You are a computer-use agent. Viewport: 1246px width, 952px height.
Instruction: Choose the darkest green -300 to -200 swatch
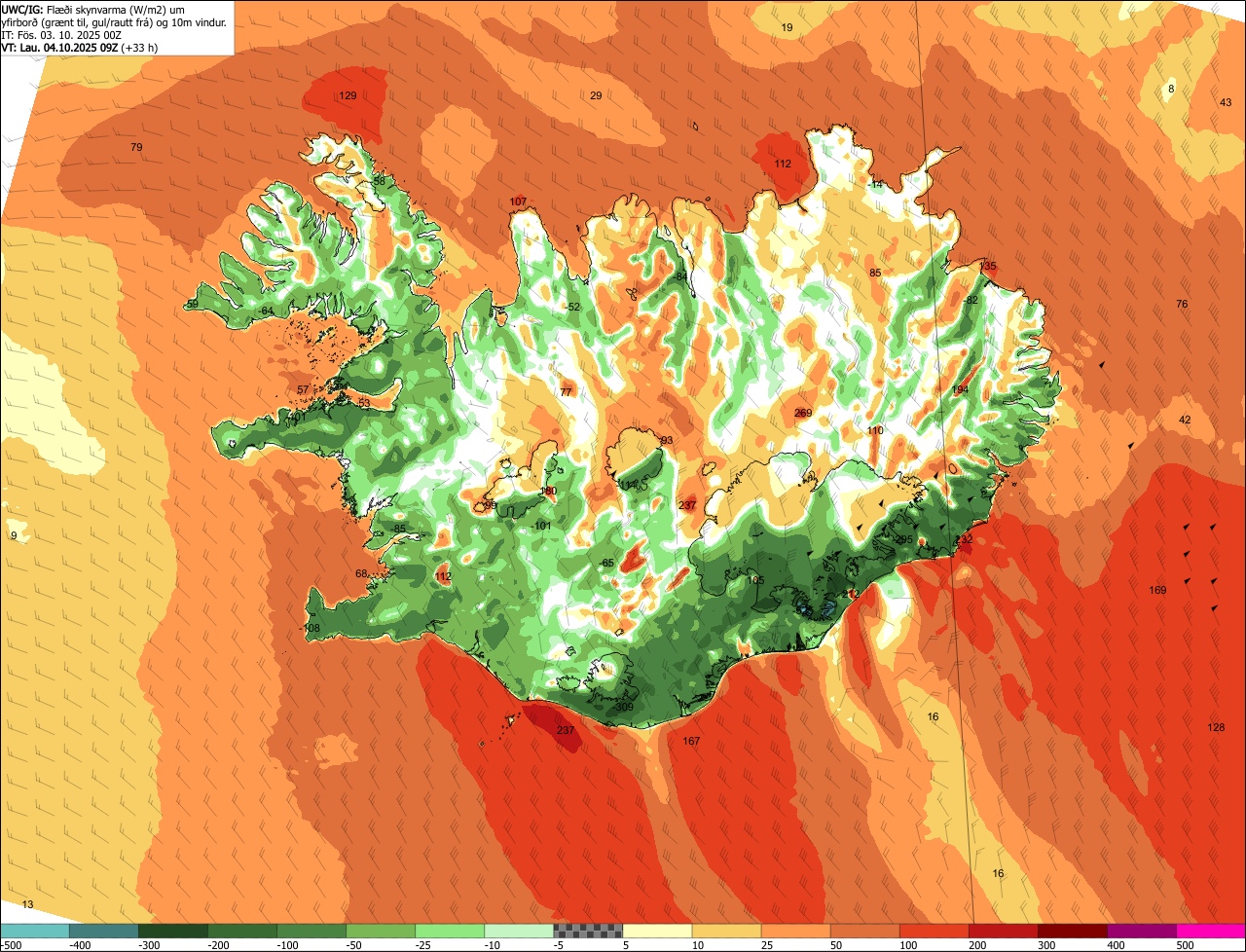[x=172, y=931]
